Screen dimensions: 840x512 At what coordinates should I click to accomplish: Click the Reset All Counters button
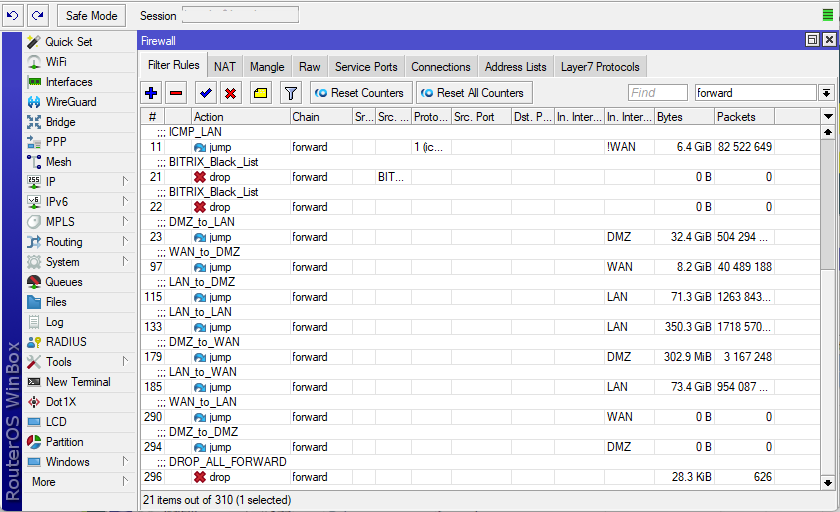[x=473, y=93]
